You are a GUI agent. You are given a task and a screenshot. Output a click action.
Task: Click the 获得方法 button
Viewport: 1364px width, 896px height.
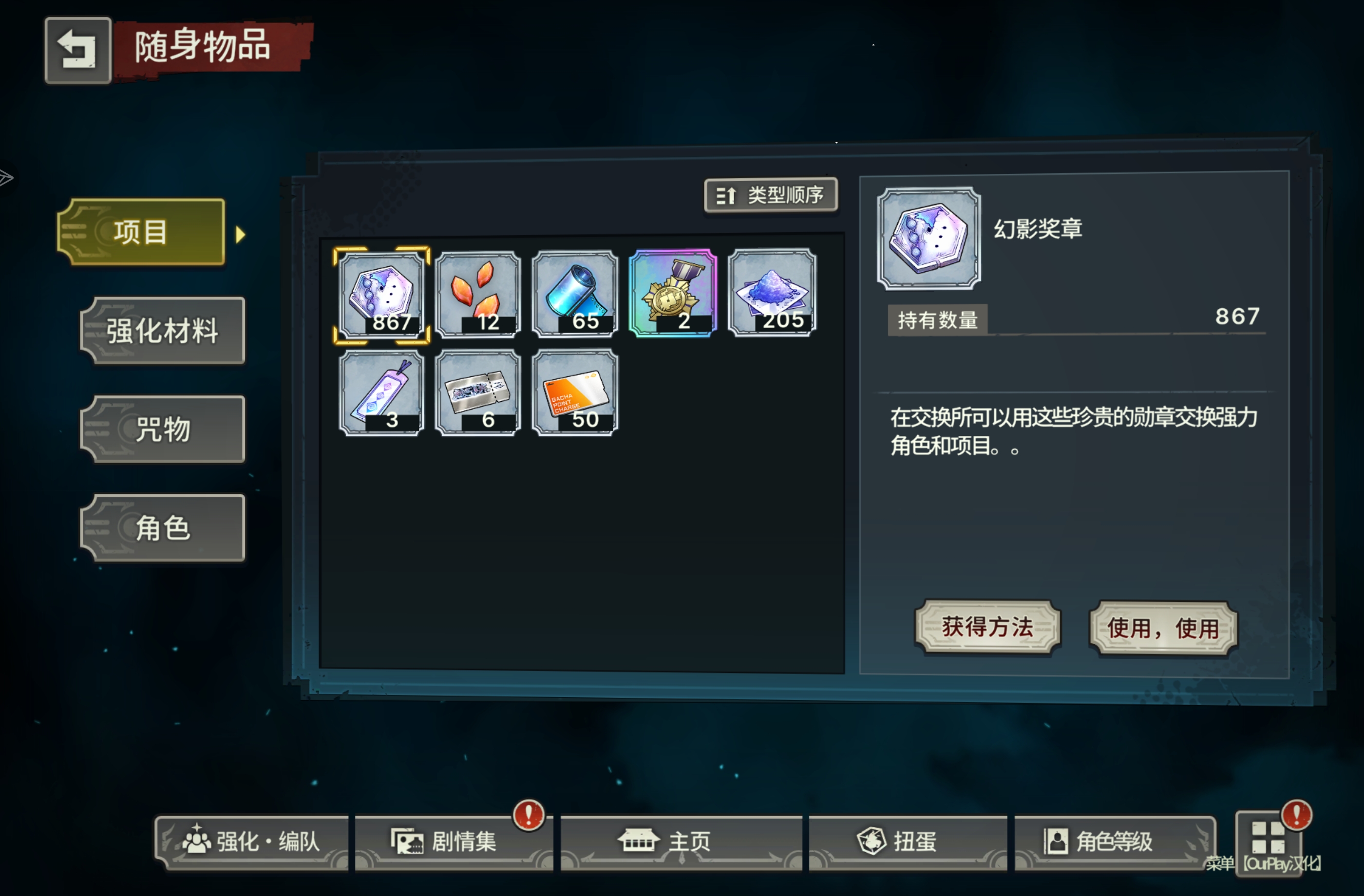(987, 627)
